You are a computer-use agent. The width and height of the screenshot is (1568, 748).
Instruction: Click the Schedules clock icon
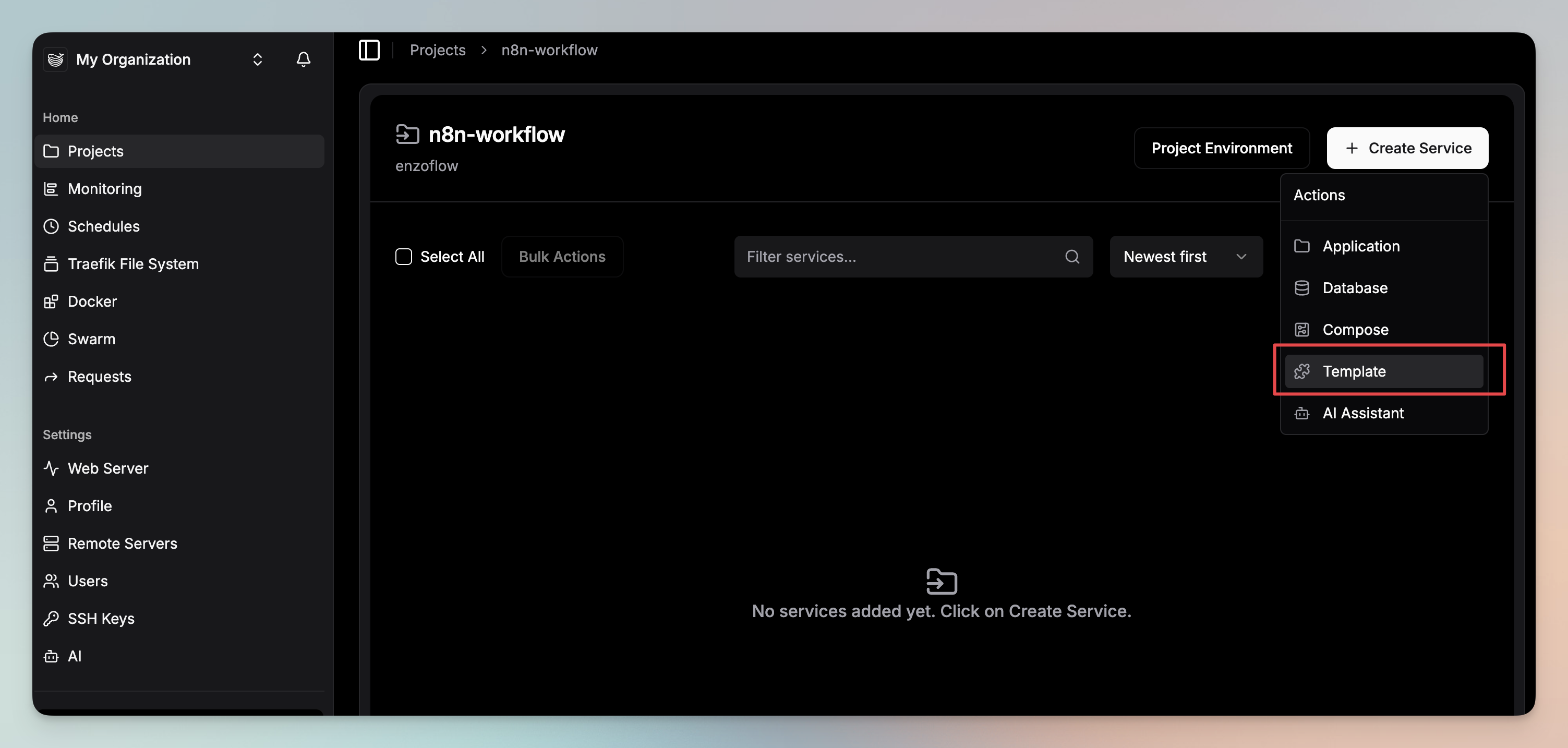coord(51,226)
